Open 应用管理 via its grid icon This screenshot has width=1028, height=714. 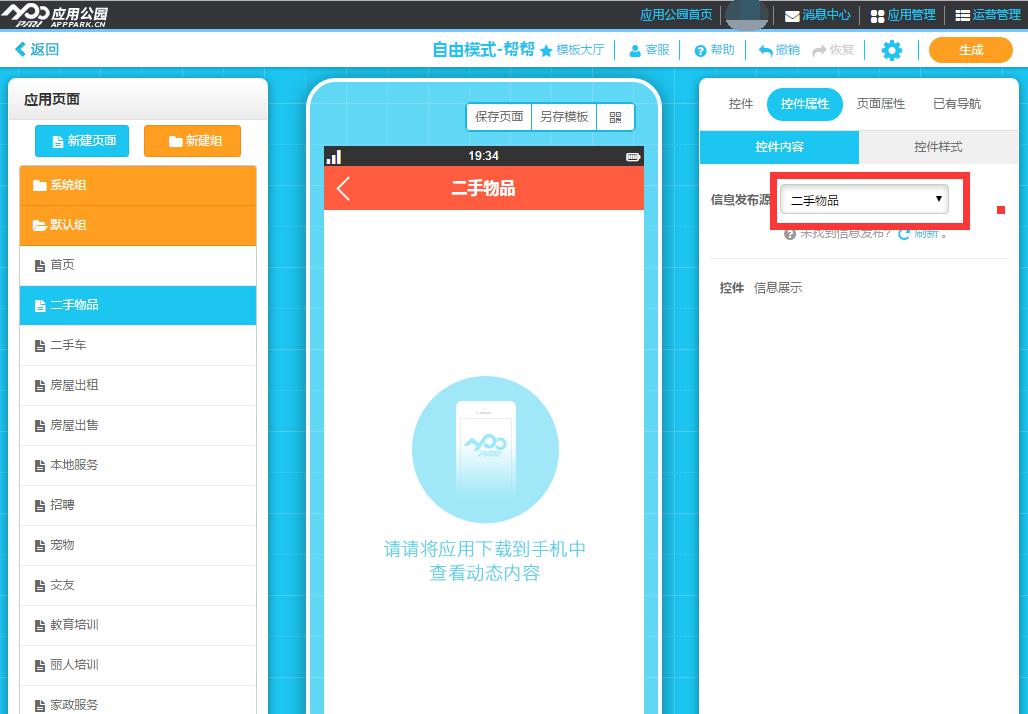[877, 14]
